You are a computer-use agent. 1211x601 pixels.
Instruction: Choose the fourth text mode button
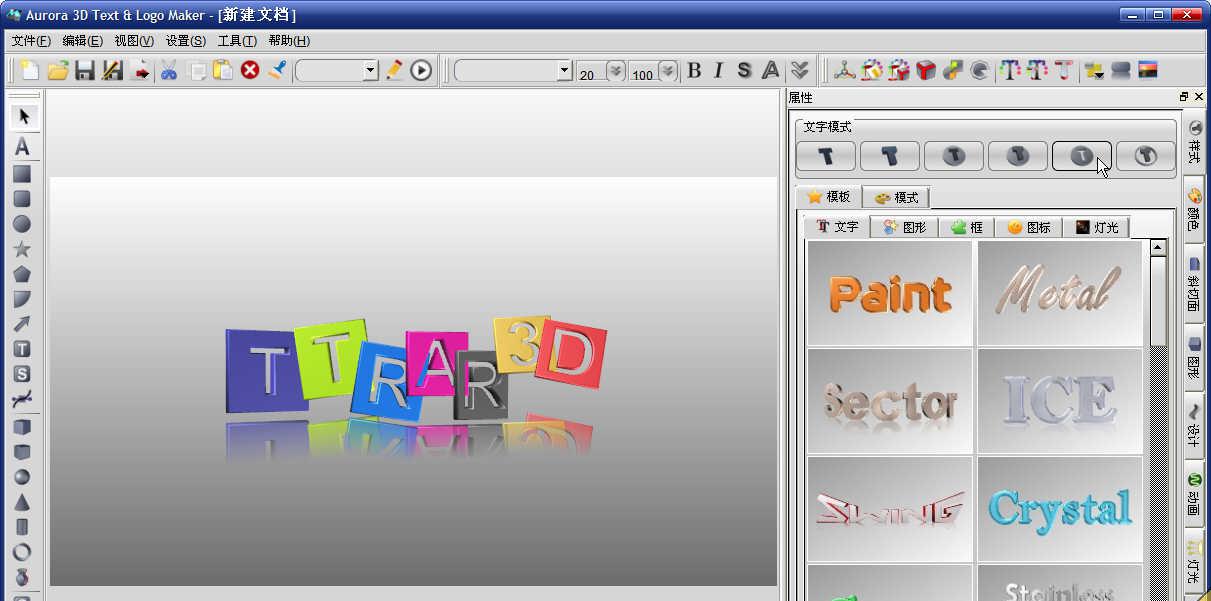[1018, 156]
